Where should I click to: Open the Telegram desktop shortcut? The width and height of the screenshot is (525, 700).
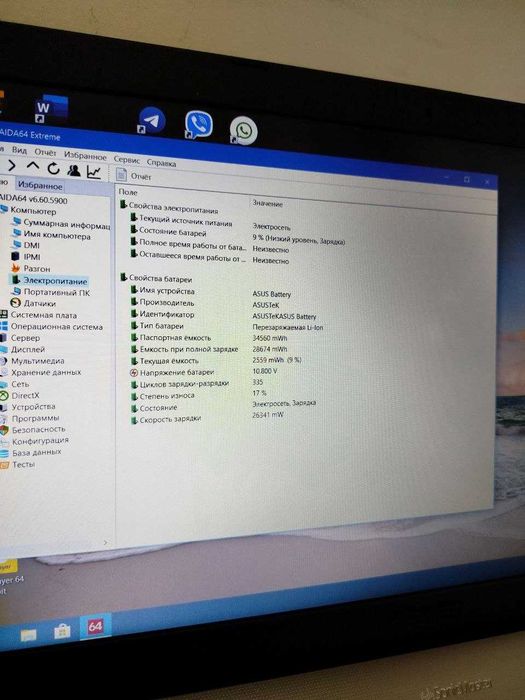(x=151, y=121)
